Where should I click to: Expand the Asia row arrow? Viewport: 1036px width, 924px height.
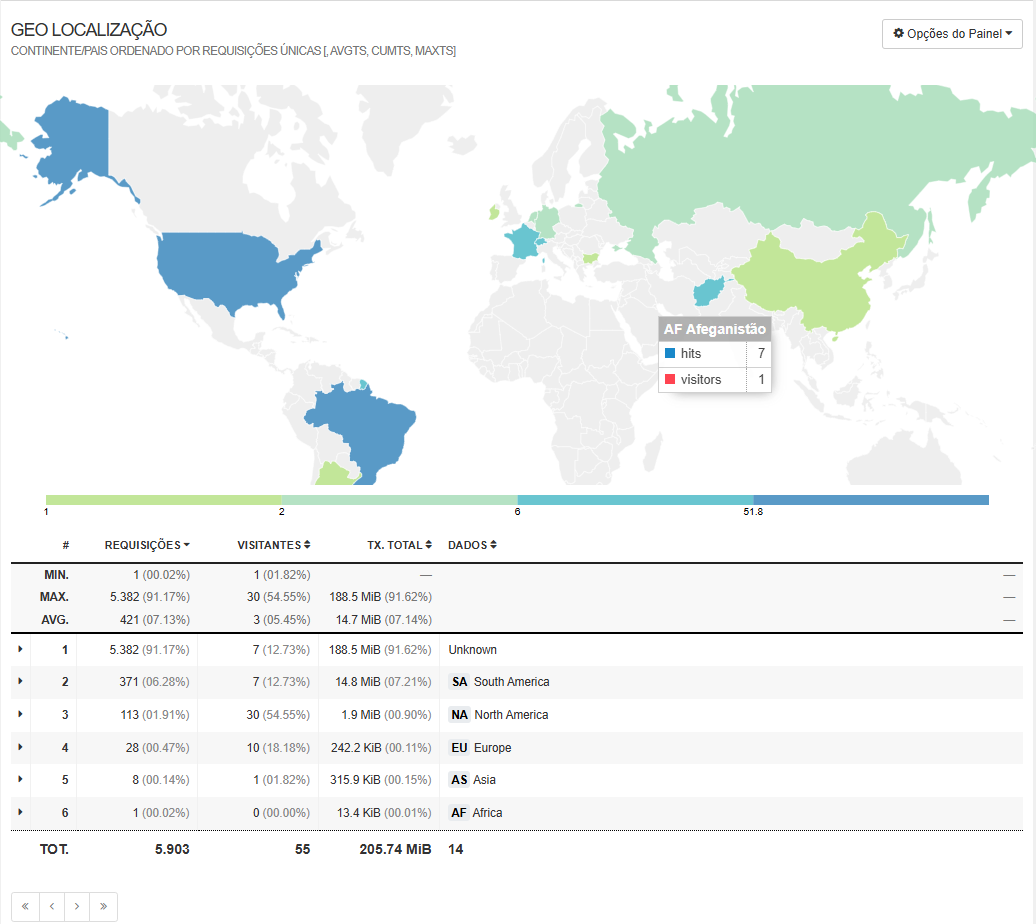(x=21, y=780)
